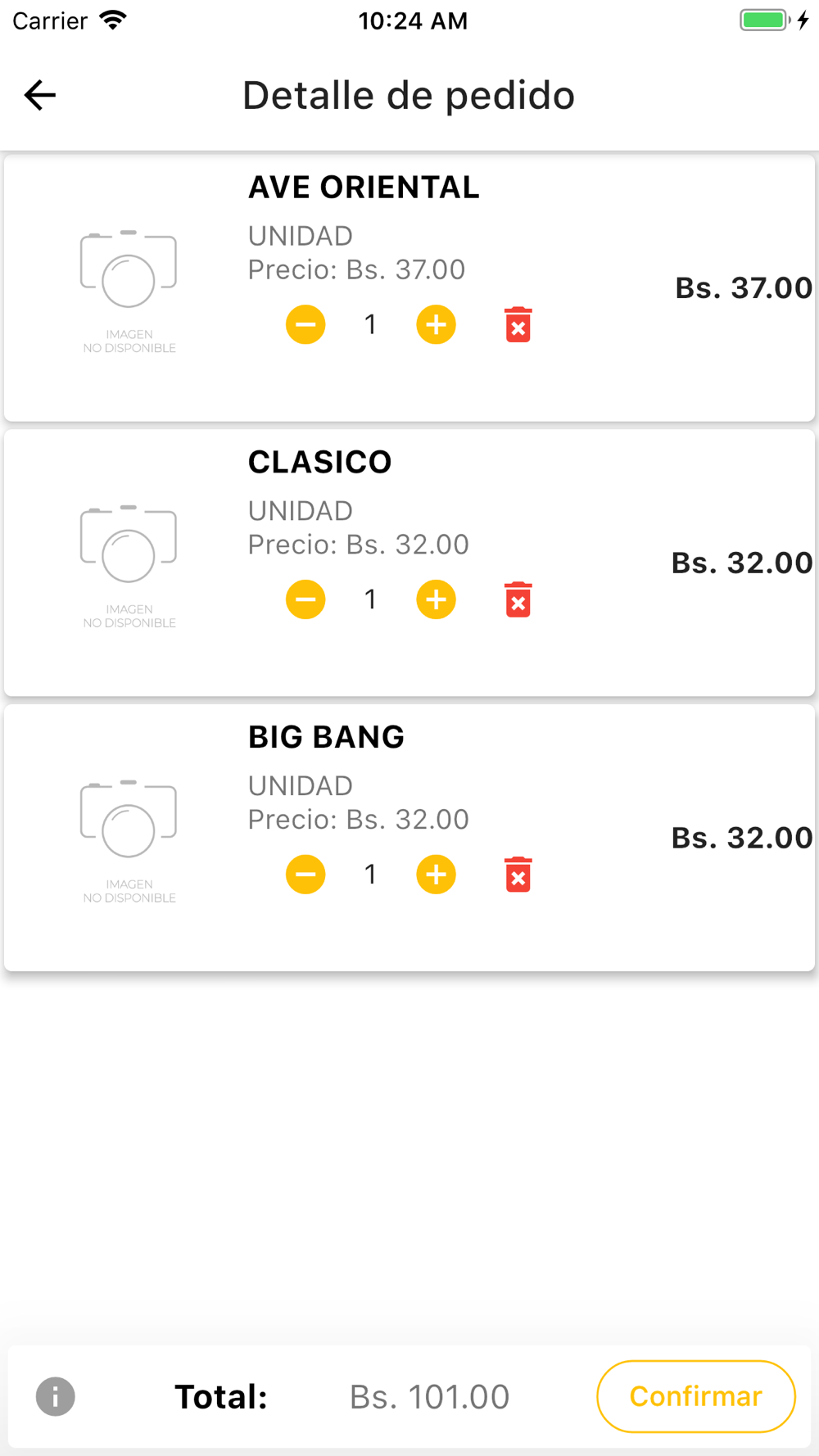The height and width of the screenshot is (1456, 819).
Task: Go back using the arrow icon
Action: [39, 95]
